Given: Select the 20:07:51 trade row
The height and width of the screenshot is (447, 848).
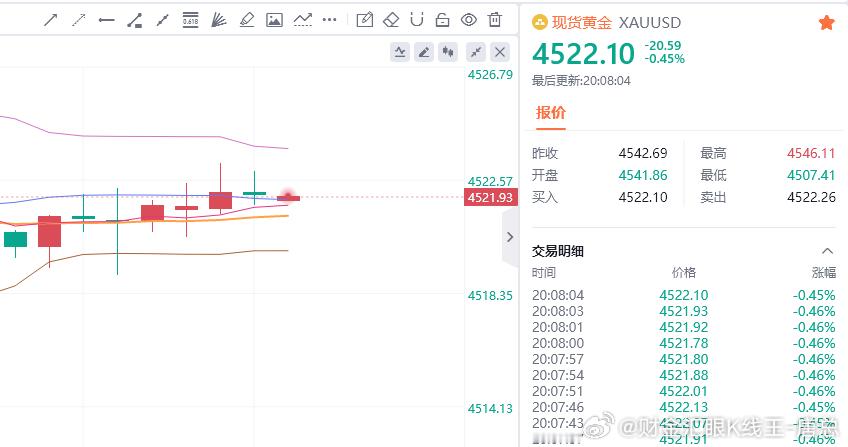Looking at the screenshot, I should pos(684,391).
